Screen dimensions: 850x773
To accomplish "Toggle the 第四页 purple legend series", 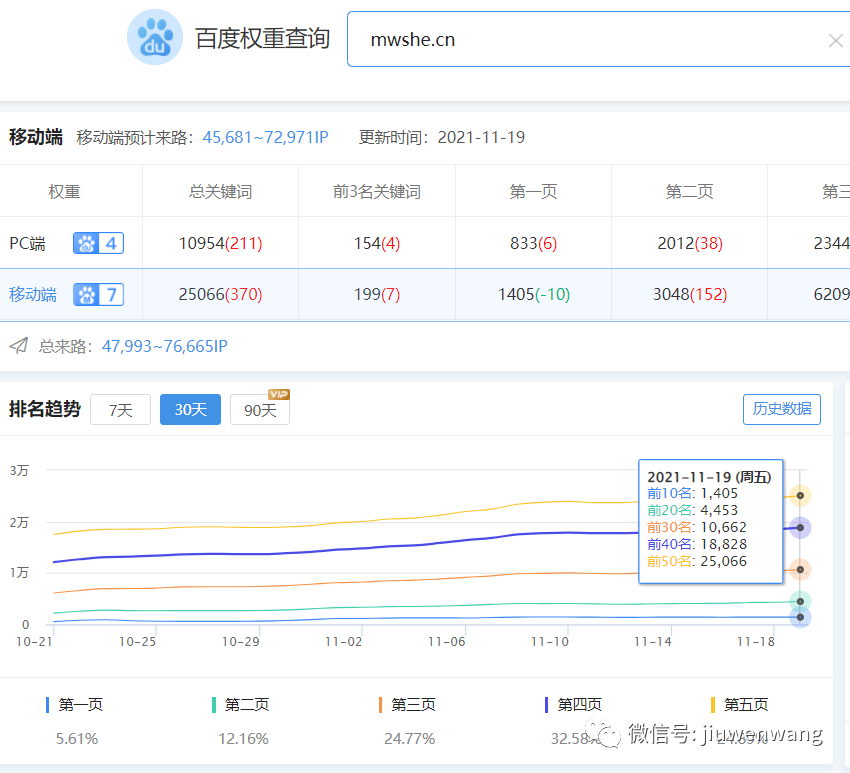I will [x=574, y=705].
